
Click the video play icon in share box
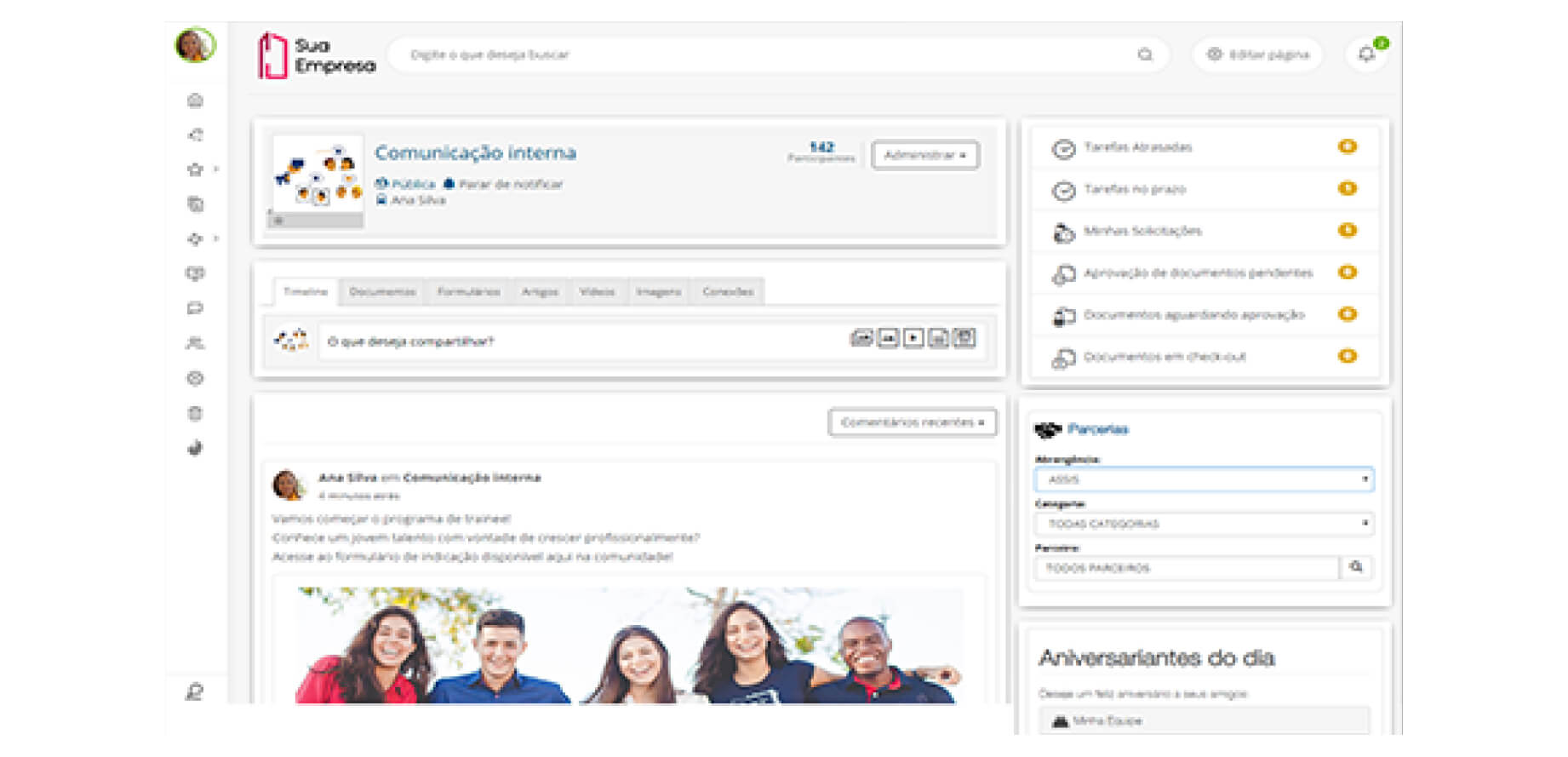click(913, 338)
